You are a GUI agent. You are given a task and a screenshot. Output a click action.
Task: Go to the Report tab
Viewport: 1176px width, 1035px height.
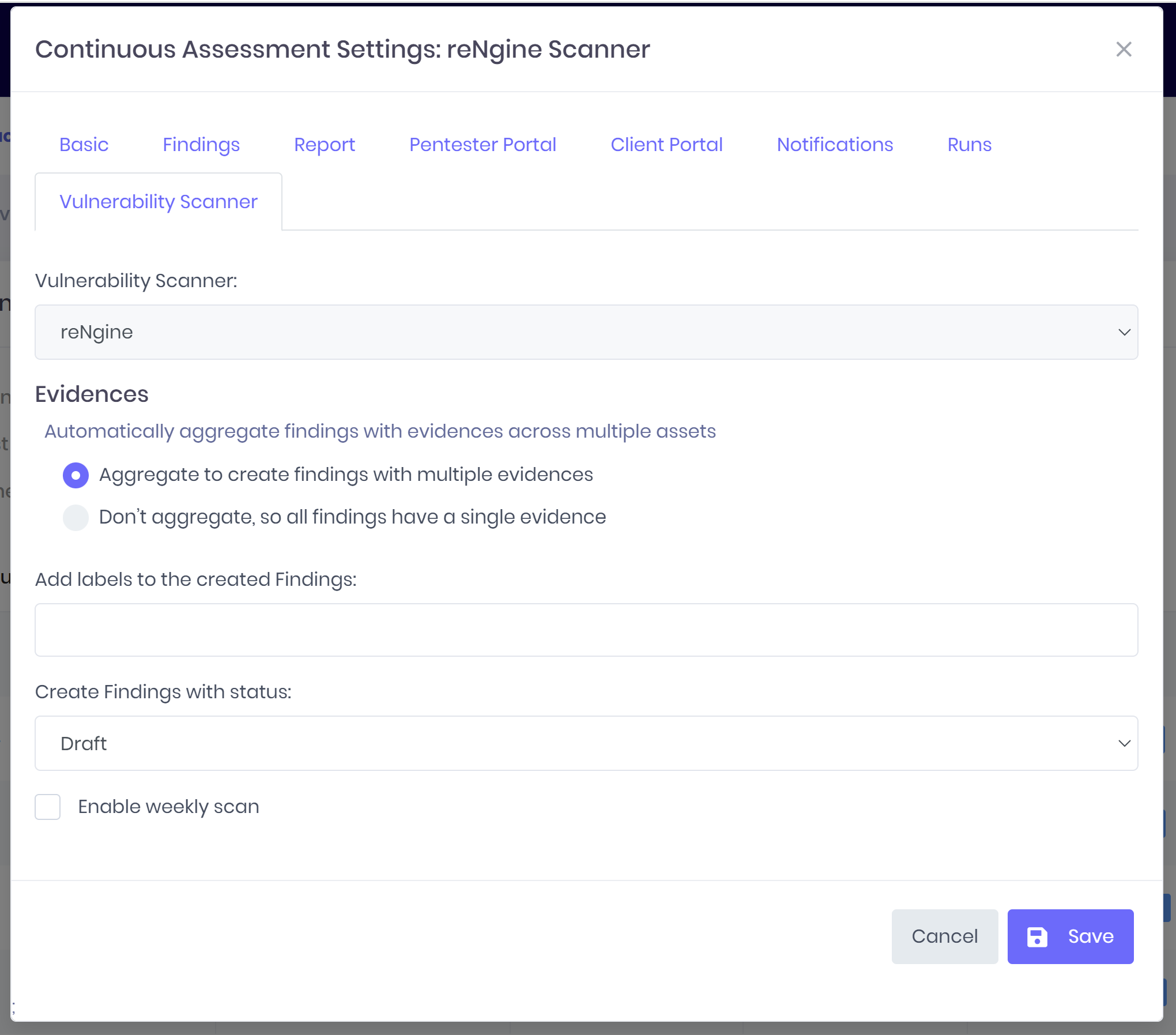tap(325, 144)
